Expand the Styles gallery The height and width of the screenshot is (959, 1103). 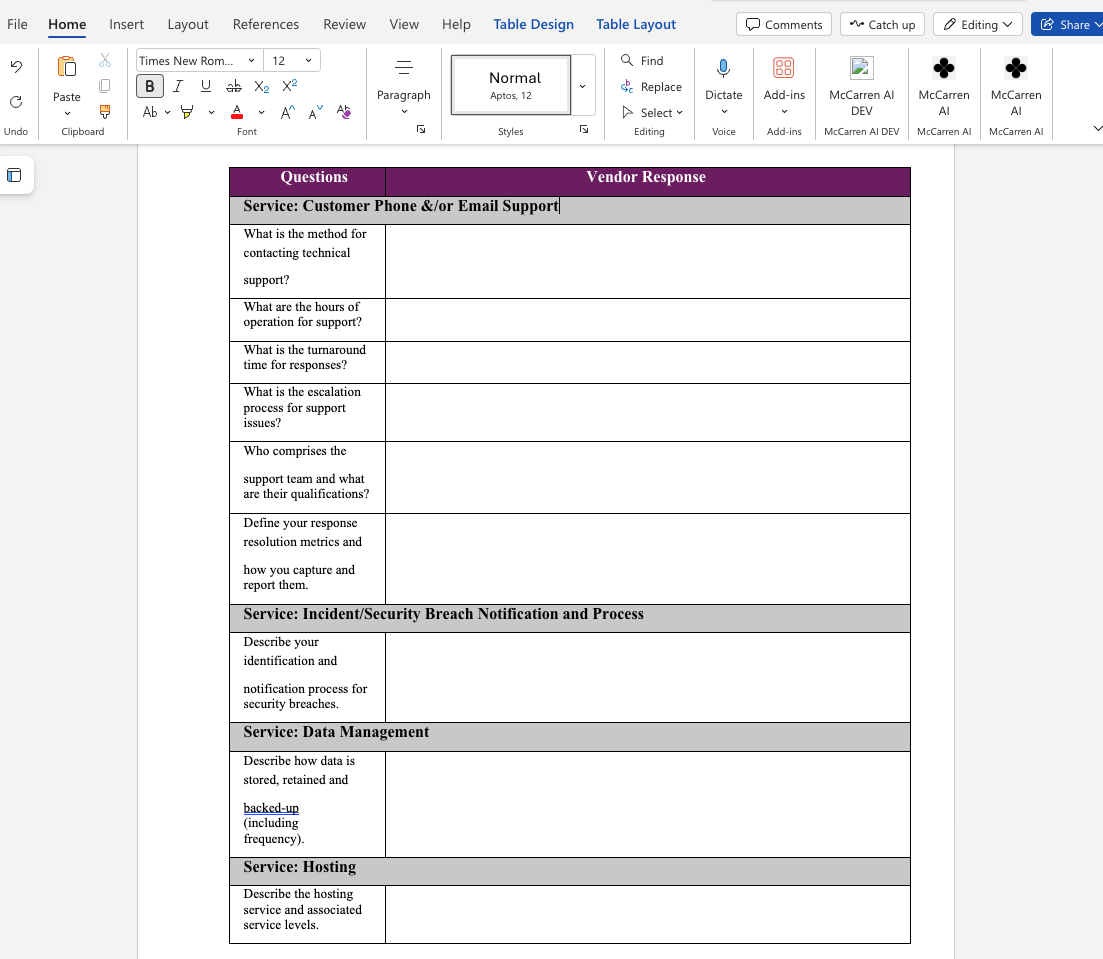pyautogui.click(x=582, y=86)
